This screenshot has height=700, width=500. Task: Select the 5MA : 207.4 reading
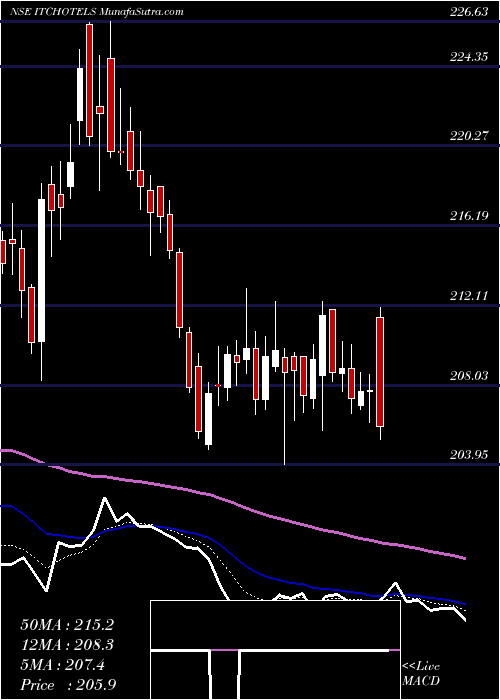point(62,665)
